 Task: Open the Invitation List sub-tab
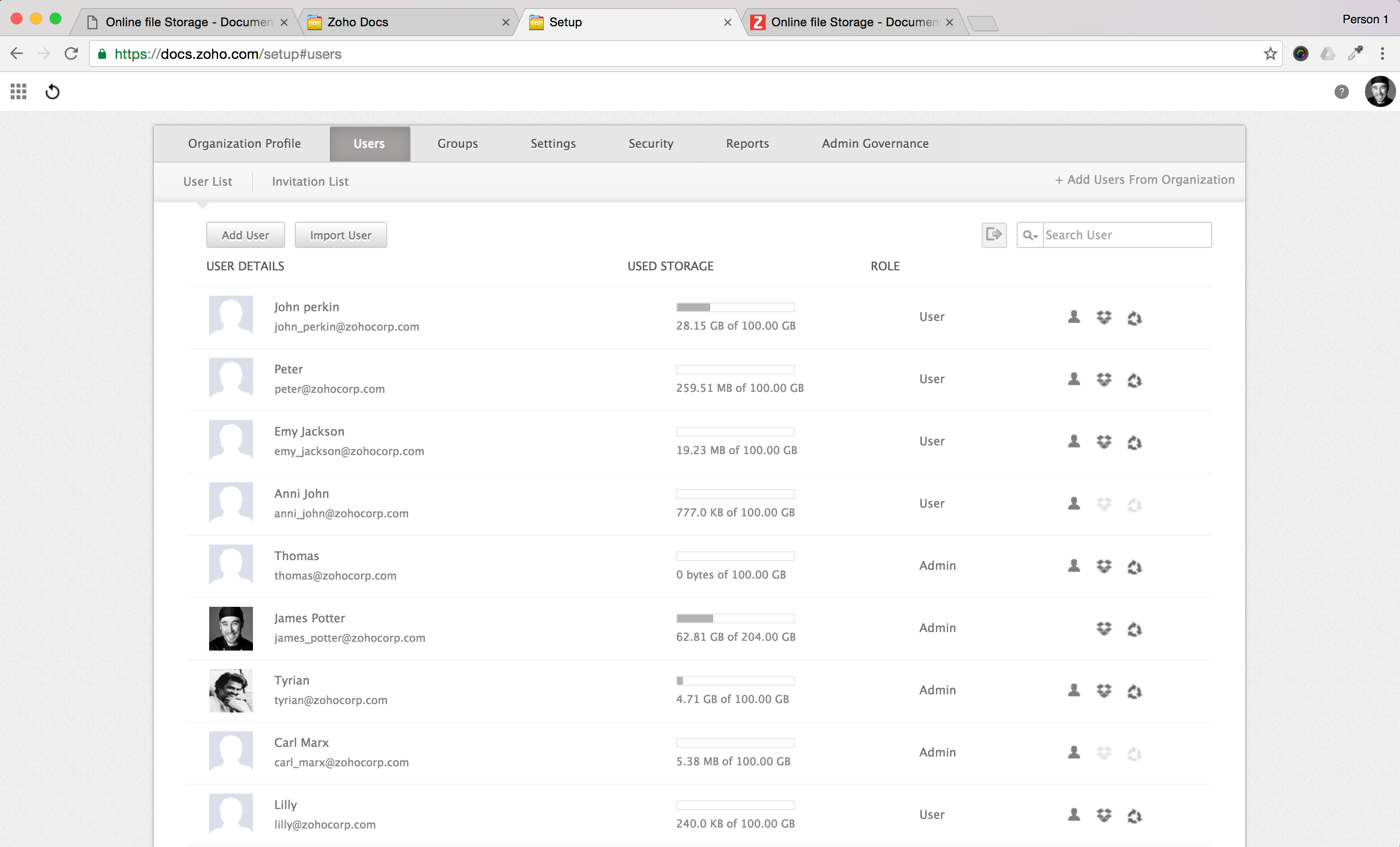pos(310,182)
